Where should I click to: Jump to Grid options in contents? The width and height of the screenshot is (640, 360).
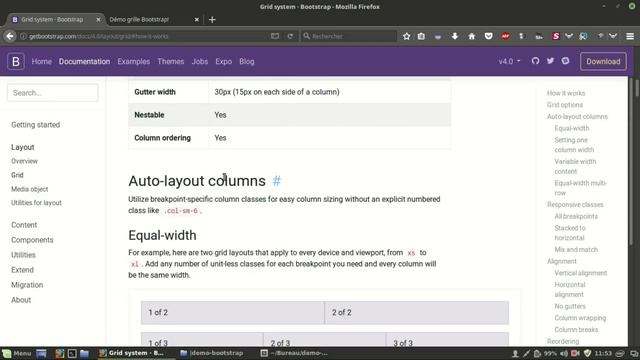565,105
